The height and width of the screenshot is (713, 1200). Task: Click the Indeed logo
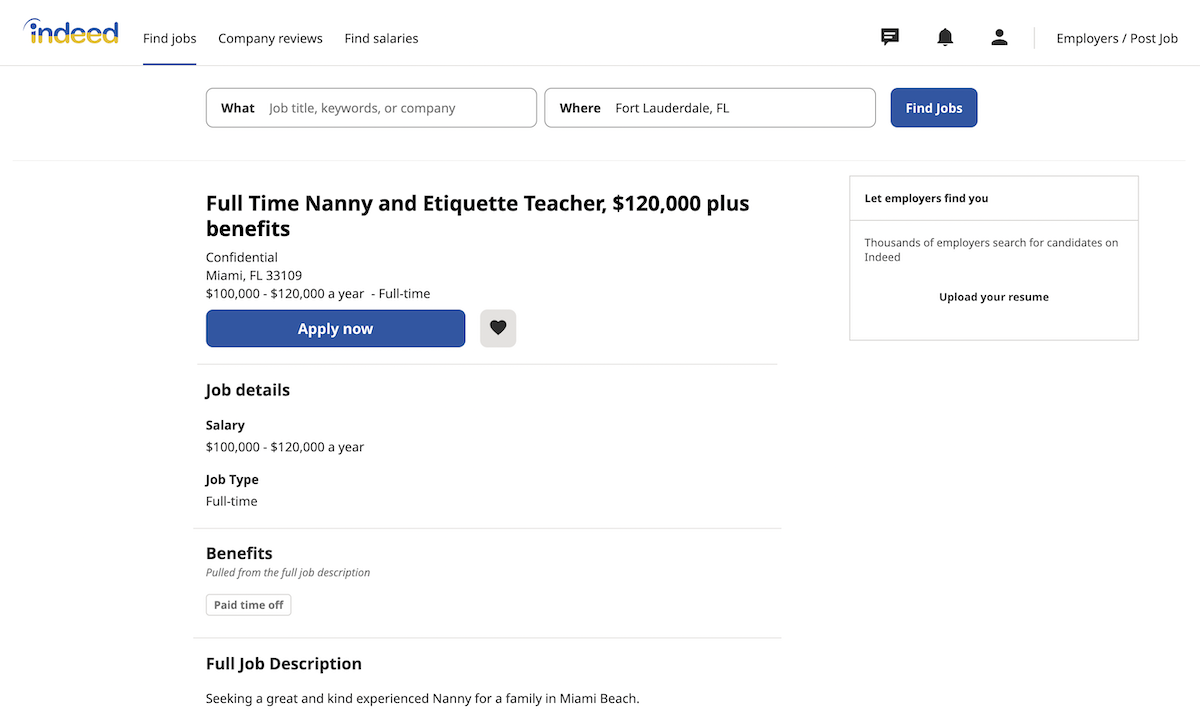(71, 33)
